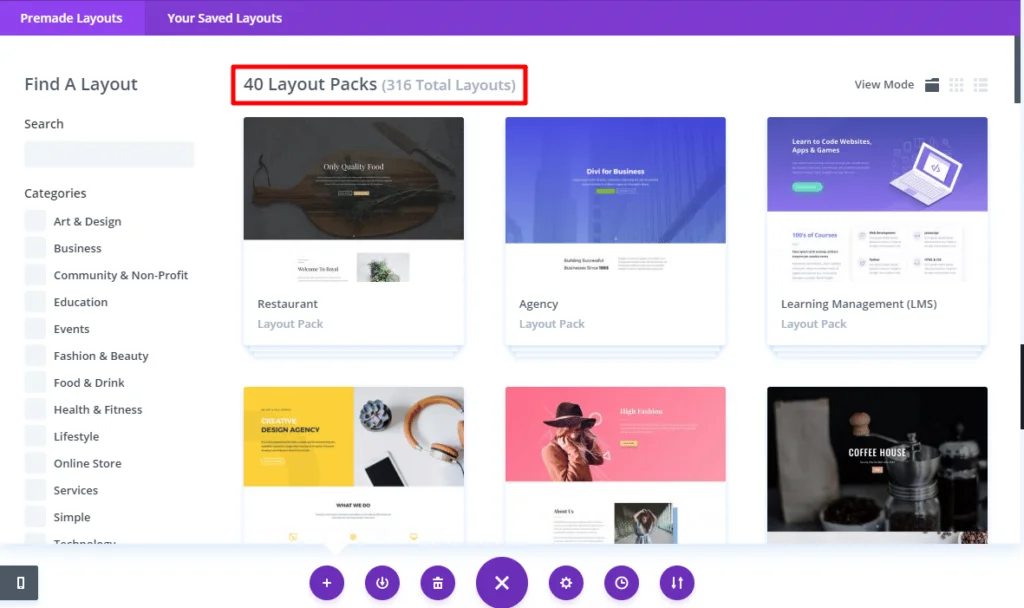Check the Events category checkbox
Viewport: 1024px width, 608px height.
point(35,328)
